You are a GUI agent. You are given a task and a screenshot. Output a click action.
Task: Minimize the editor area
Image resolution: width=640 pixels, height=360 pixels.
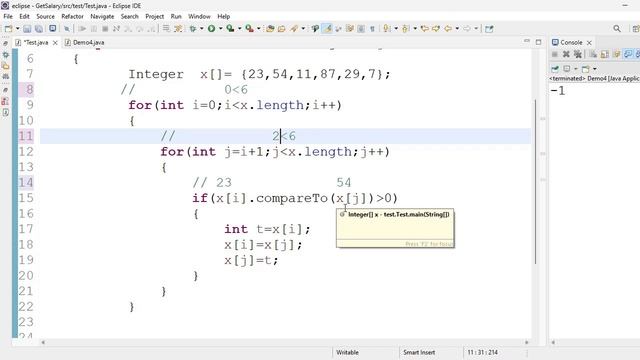pos(527,41)
